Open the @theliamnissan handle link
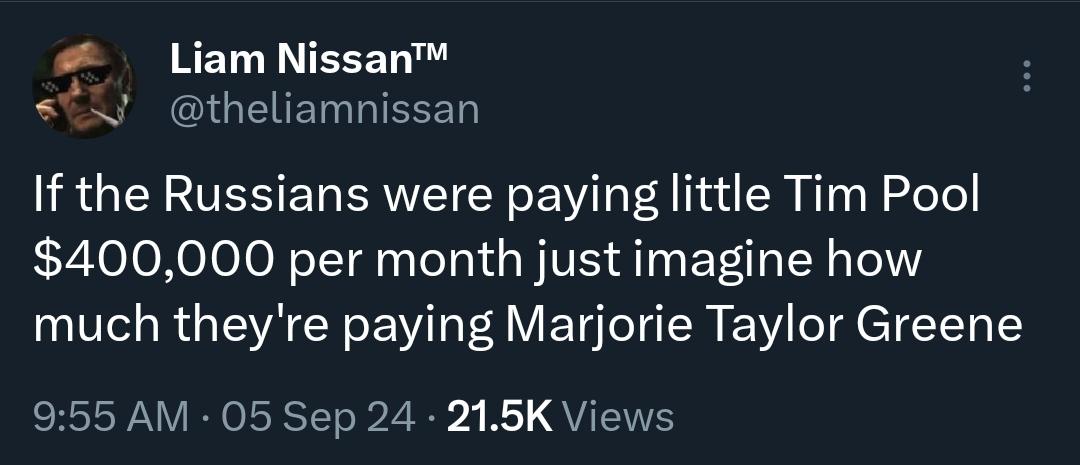 [324, 110]
